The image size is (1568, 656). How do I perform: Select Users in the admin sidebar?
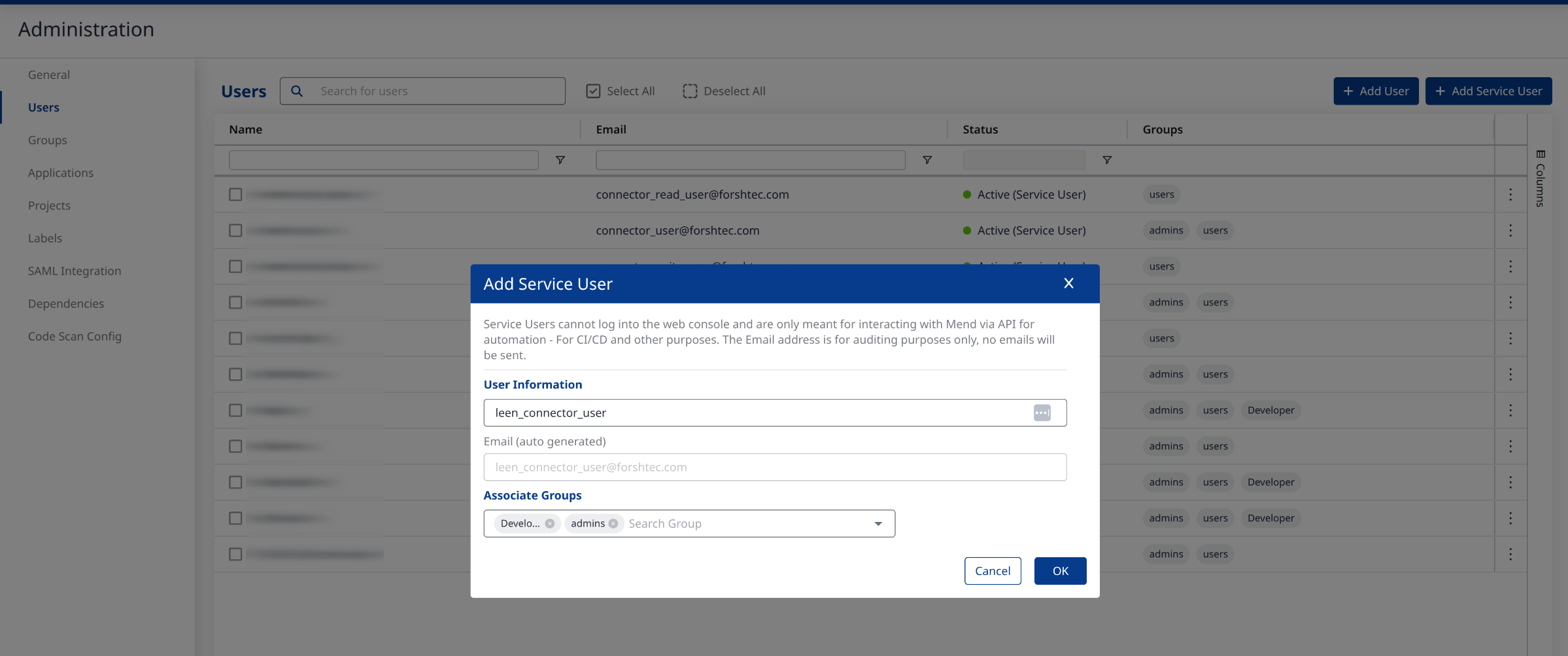coord(44,107)
